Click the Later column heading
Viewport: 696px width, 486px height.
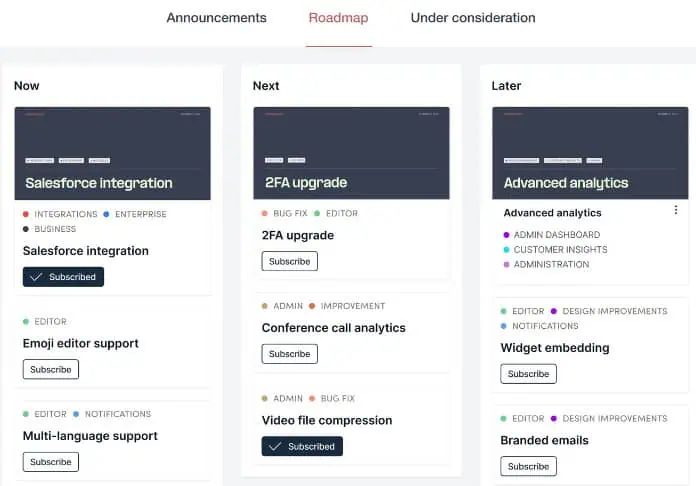506,86
